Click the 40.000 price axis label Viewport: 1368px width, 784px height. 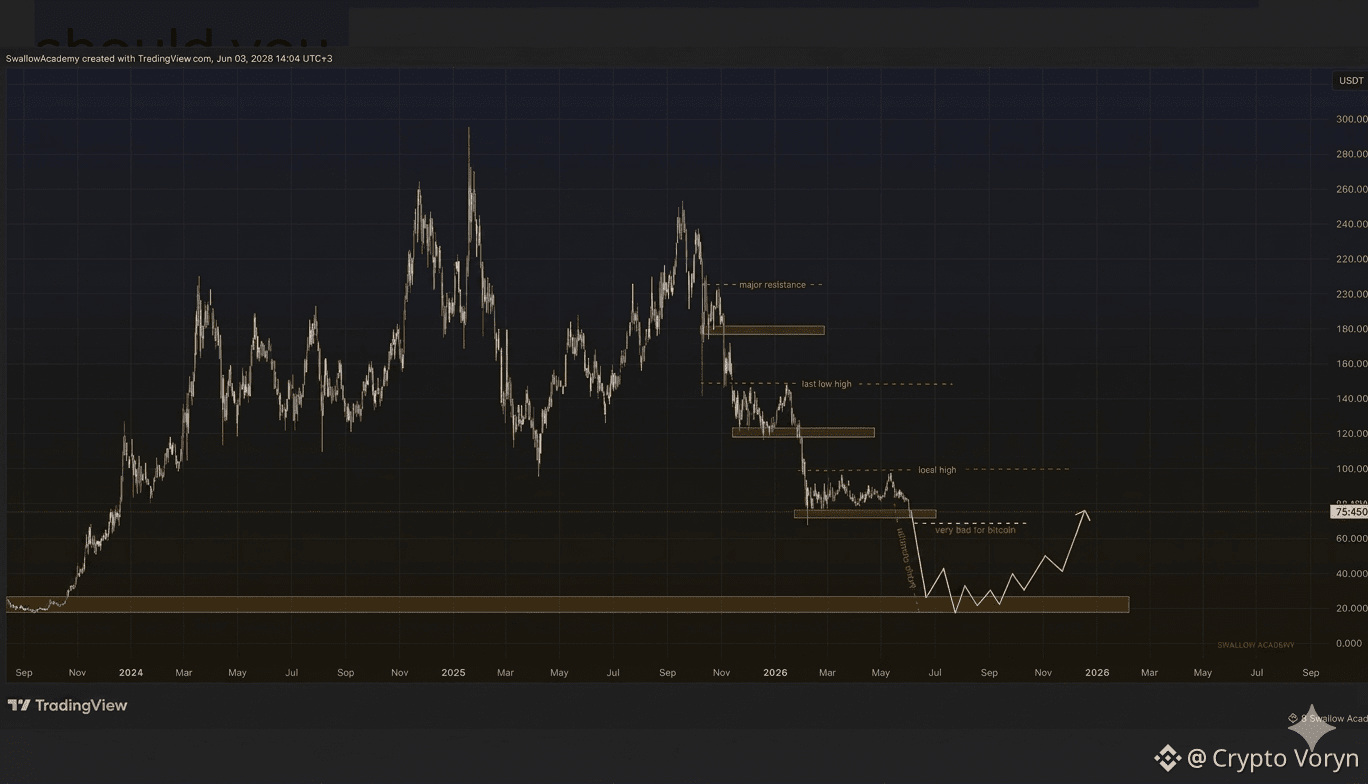pyautogui.click(x=1351, y=574)
